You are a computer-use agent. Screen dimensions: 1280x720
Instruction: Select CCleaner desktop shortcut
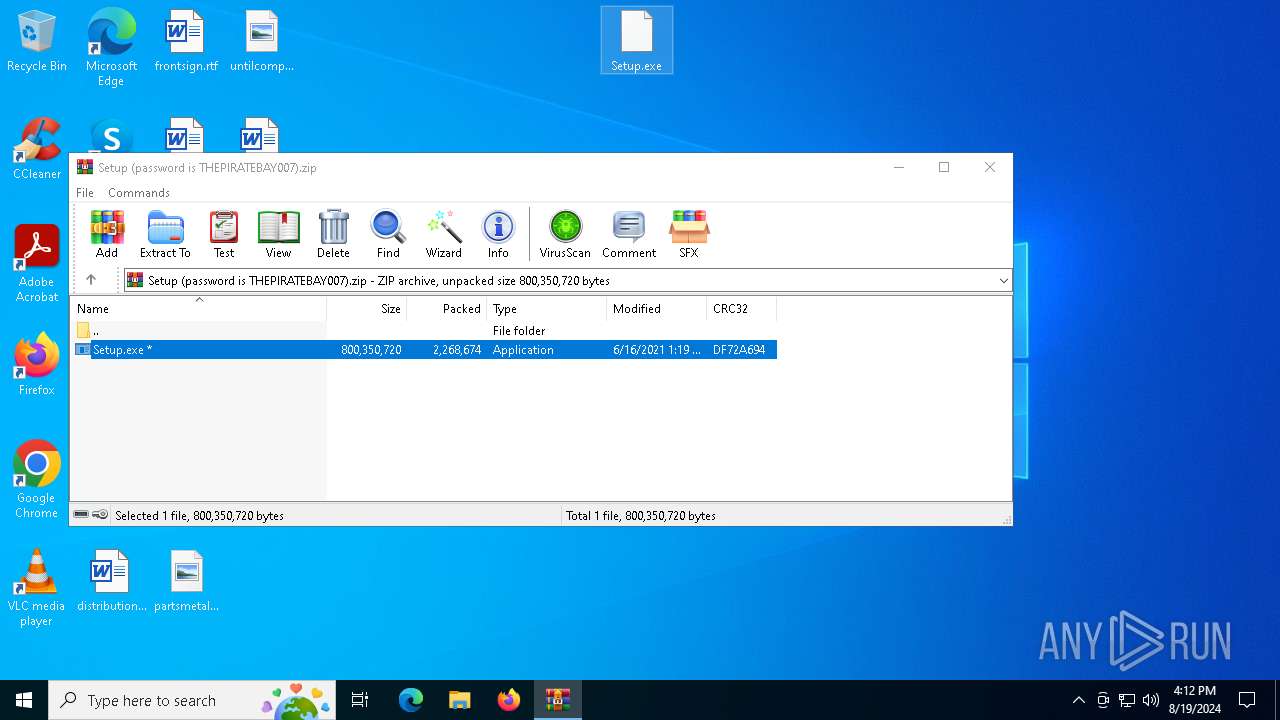coord(37,149)
